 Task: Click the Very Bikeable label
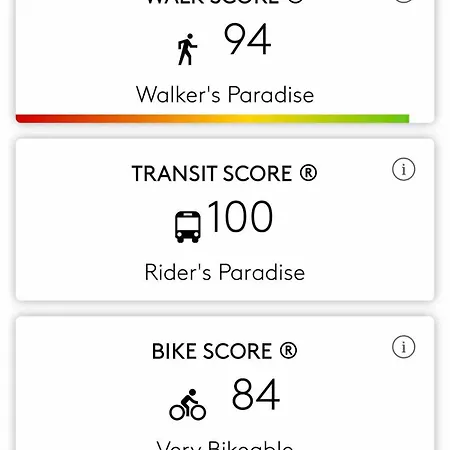click(x=225, y=445)
